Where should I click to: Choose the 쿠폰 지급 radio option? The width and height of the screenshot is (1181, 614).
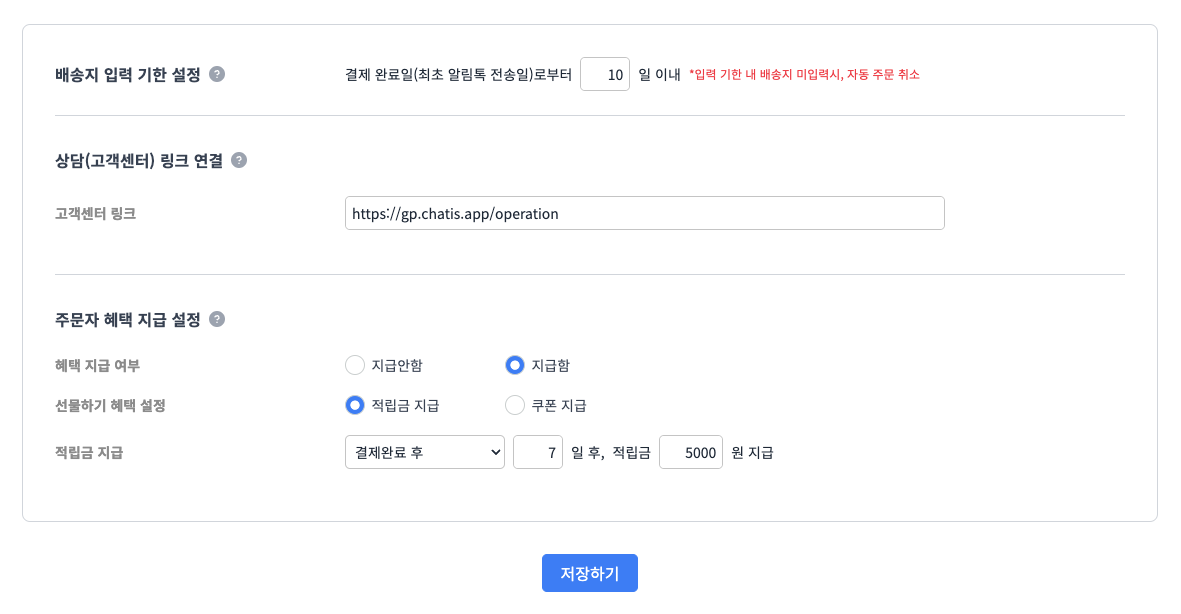click(515, 405)
